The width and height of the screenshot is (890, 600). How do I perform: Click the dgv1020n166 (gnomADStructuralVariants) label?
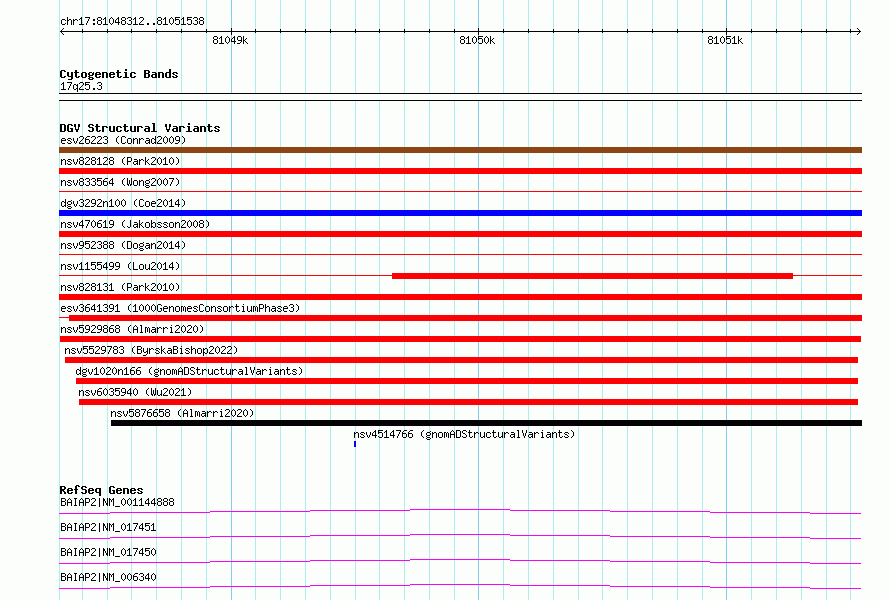[x=189, y=371]
